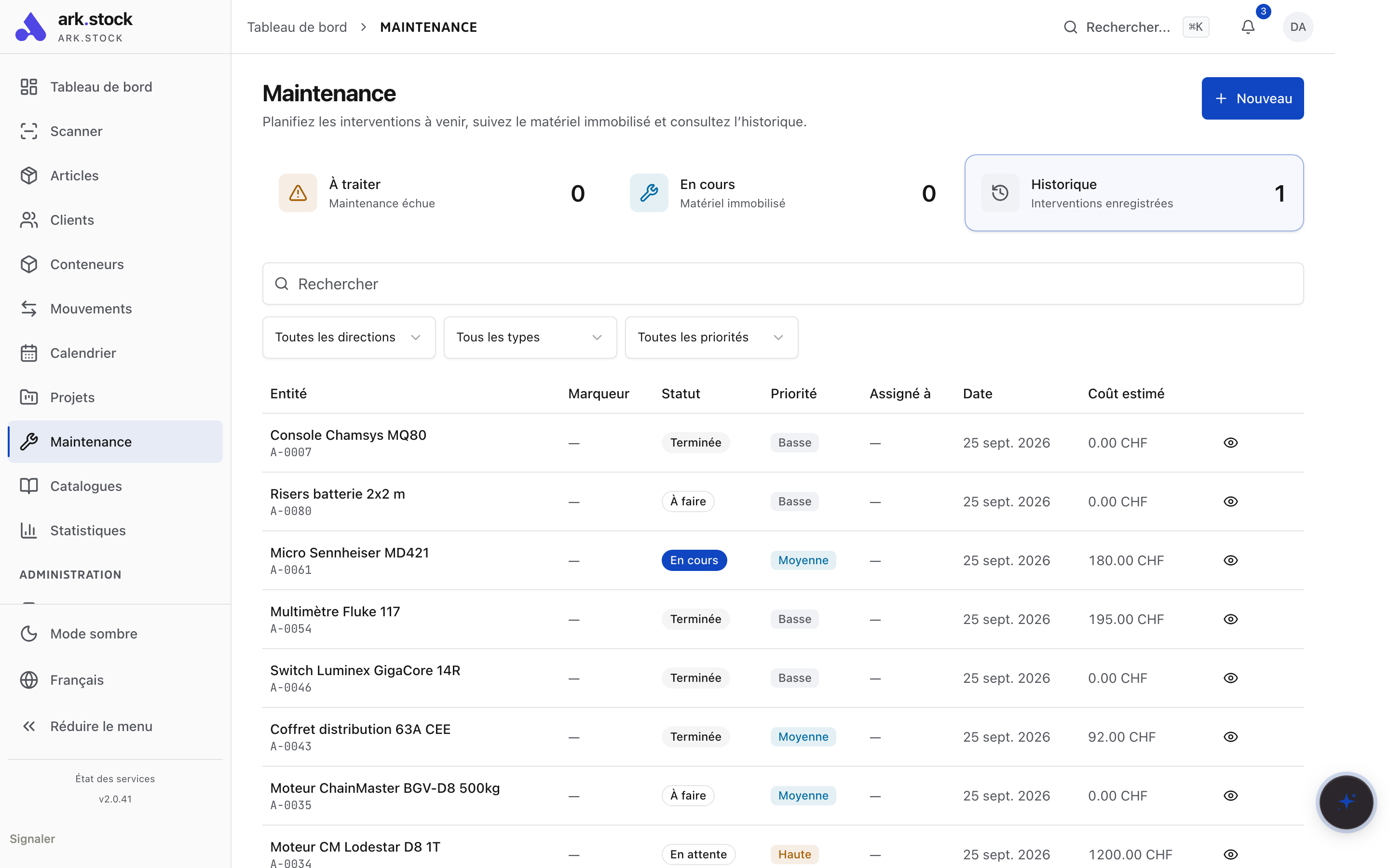Image resolution: width=1389 pixels, height=868 pixels.
Task: Open notifications bell icon
Action: coord(1248,27)
